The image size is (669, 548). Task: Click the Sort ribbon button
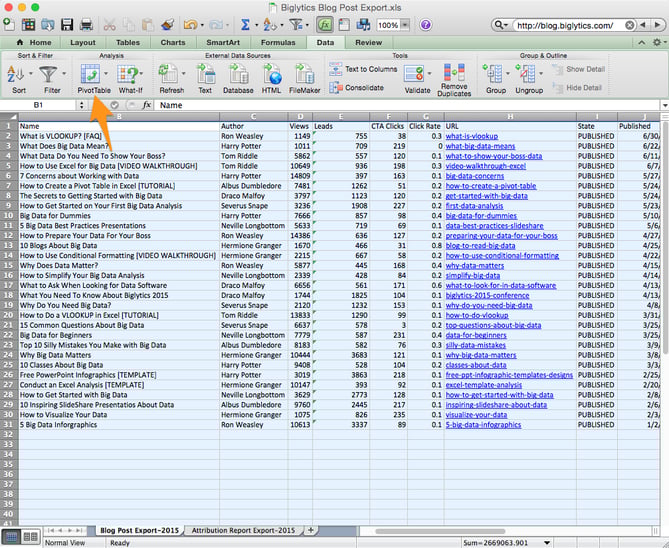tap(16, 79)
